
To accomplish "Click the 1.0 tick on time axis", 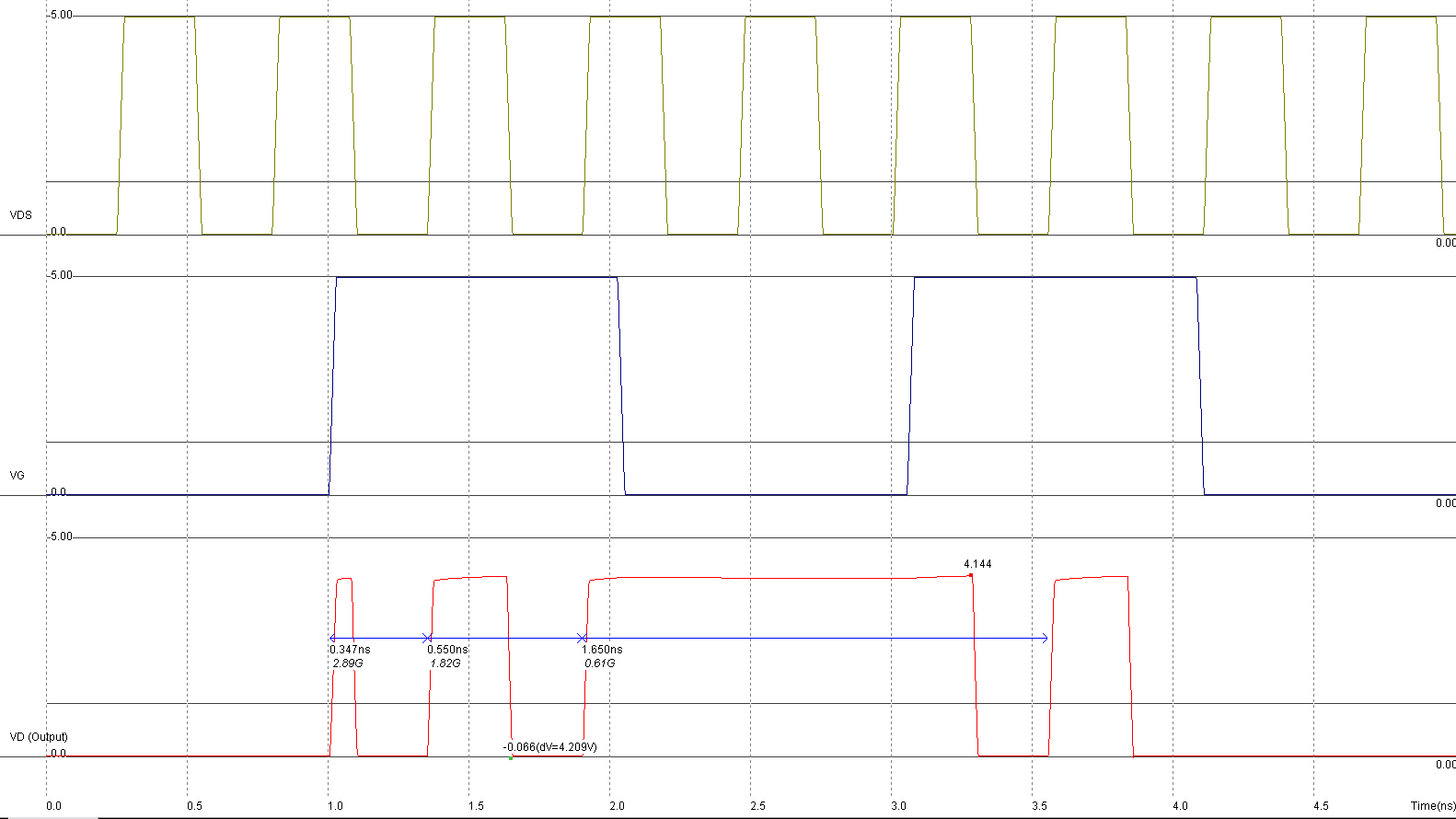I will pos(335,806).
